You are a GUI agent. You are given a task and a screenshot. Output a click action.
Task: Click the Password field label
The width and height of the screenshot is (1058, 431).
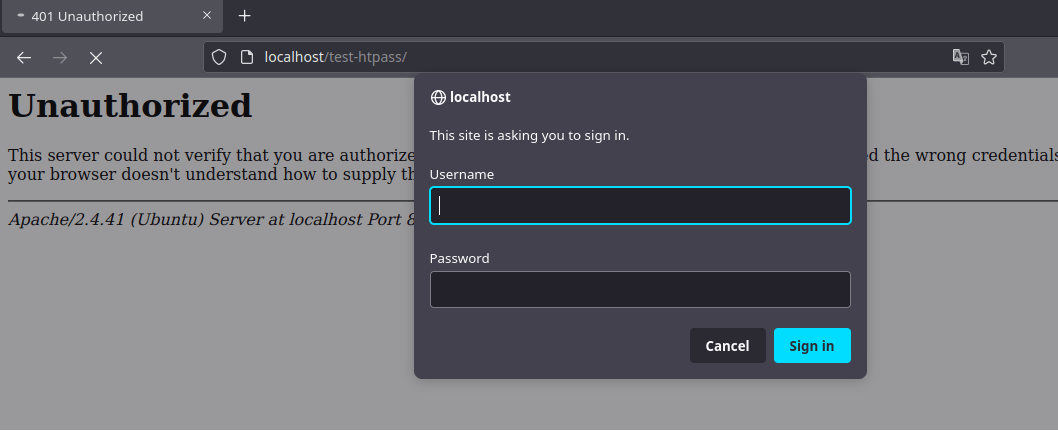tap(460, 258)
